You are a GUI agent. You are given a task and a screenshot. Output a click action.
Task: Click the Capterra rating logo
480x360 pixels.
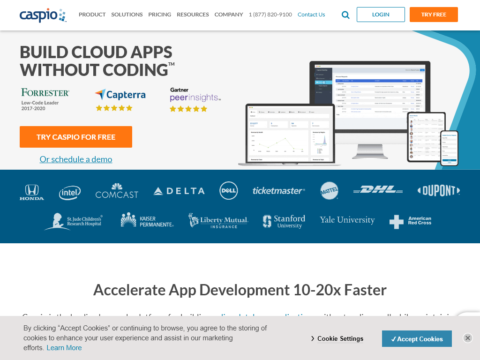(120, 95)
